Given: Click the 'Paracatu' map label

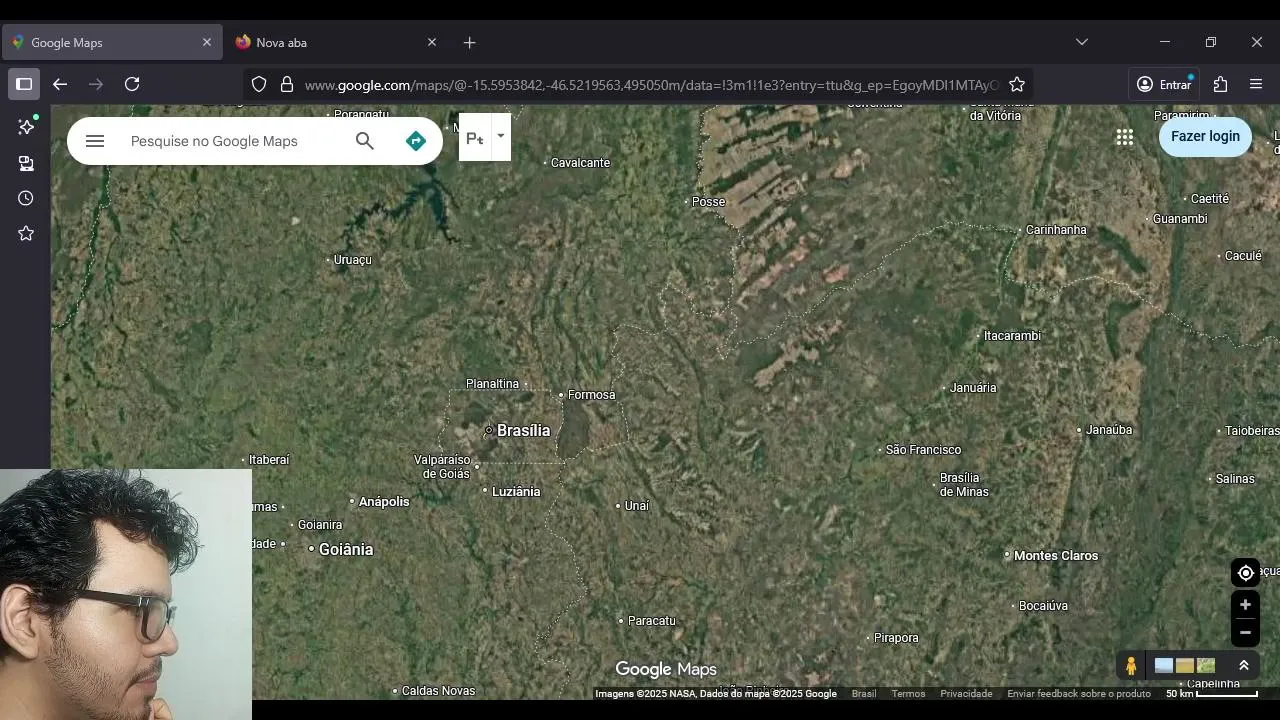Looking at the screenshot, I should pos(652,620).
